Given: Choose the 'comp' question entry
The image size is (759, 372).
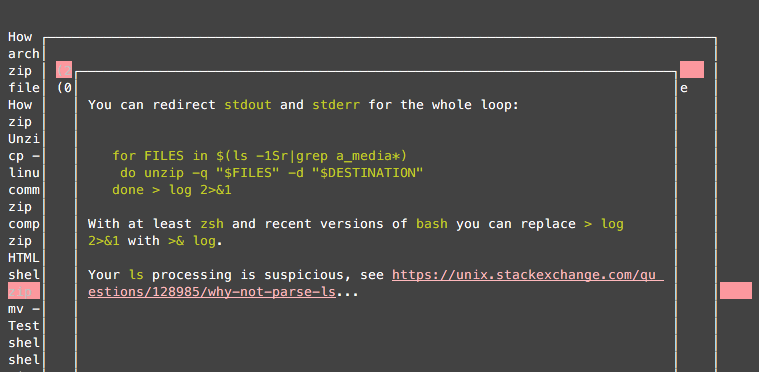Looking at the screenshot, I should [x=23, y=224].
